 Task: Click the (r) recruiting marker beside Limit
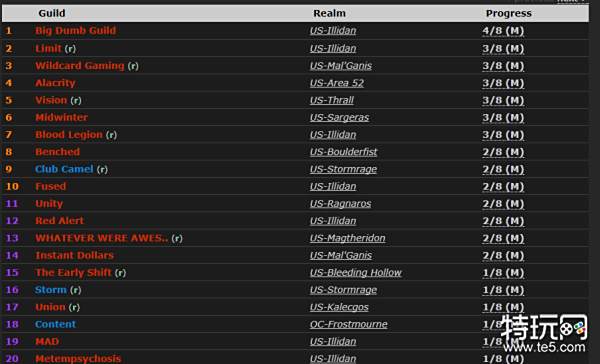point(70,49)
